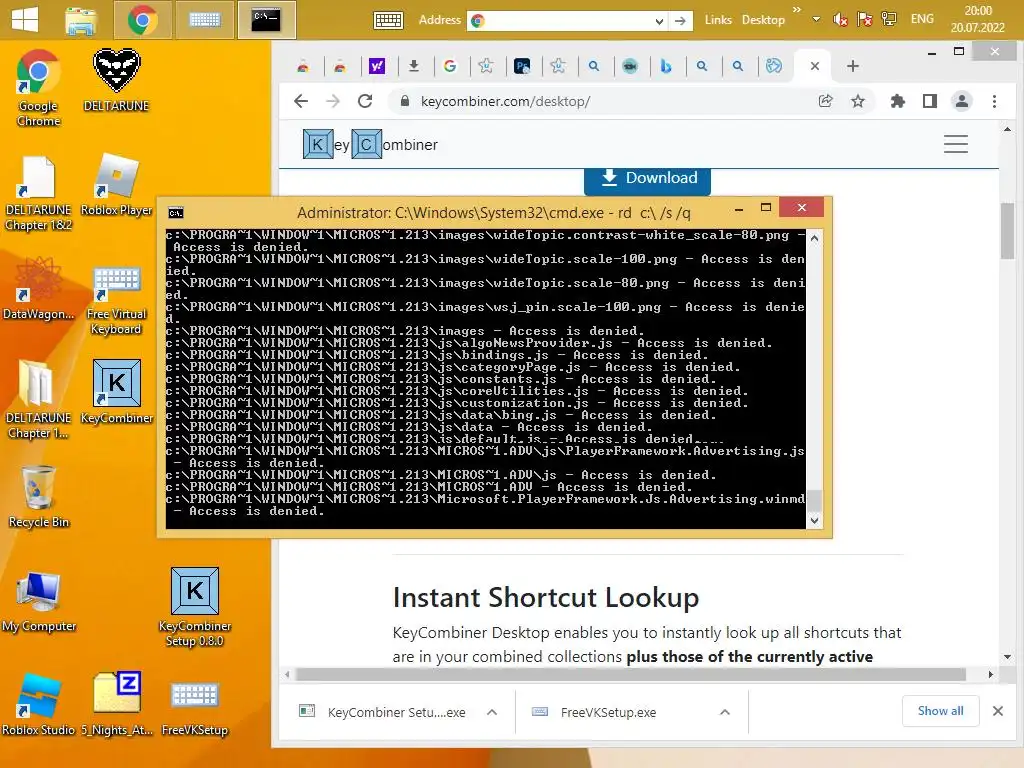Screen dimensions: 1024x768
Task: Select the Recycle Bin icon
Action: click(38, 496)
